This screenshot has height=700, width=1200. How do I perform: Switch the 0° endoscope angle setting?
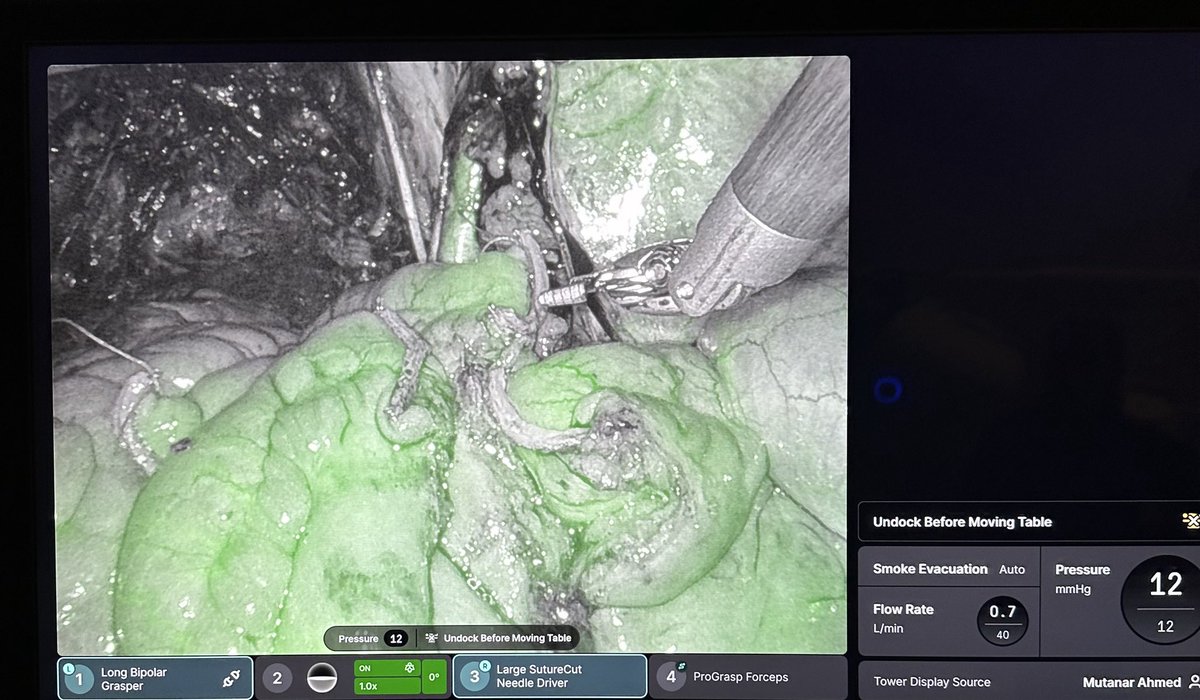pyautogui.click(x=434, y=677)
